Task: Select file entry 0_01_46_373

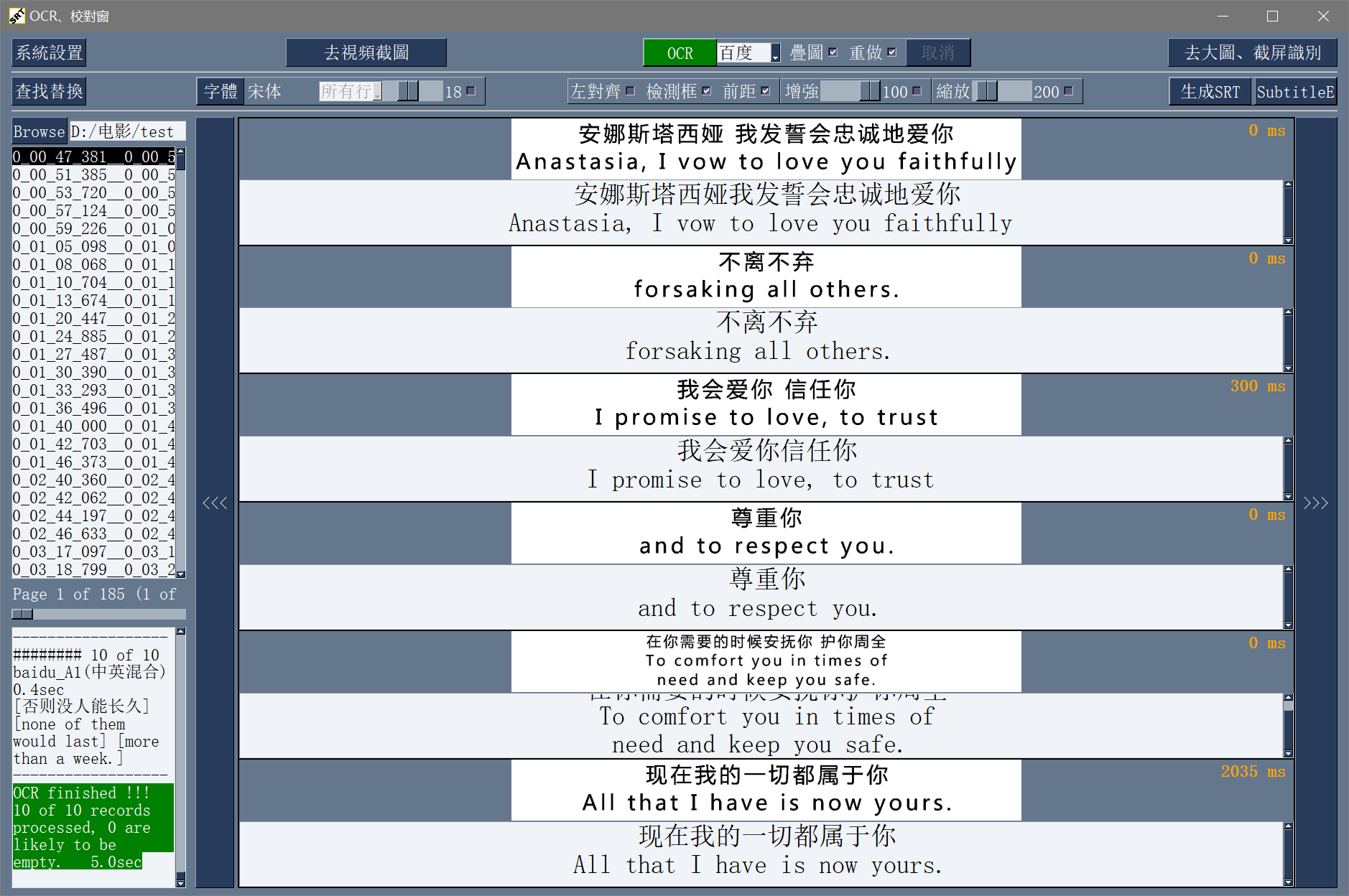Action: click(x=94, y=462)
